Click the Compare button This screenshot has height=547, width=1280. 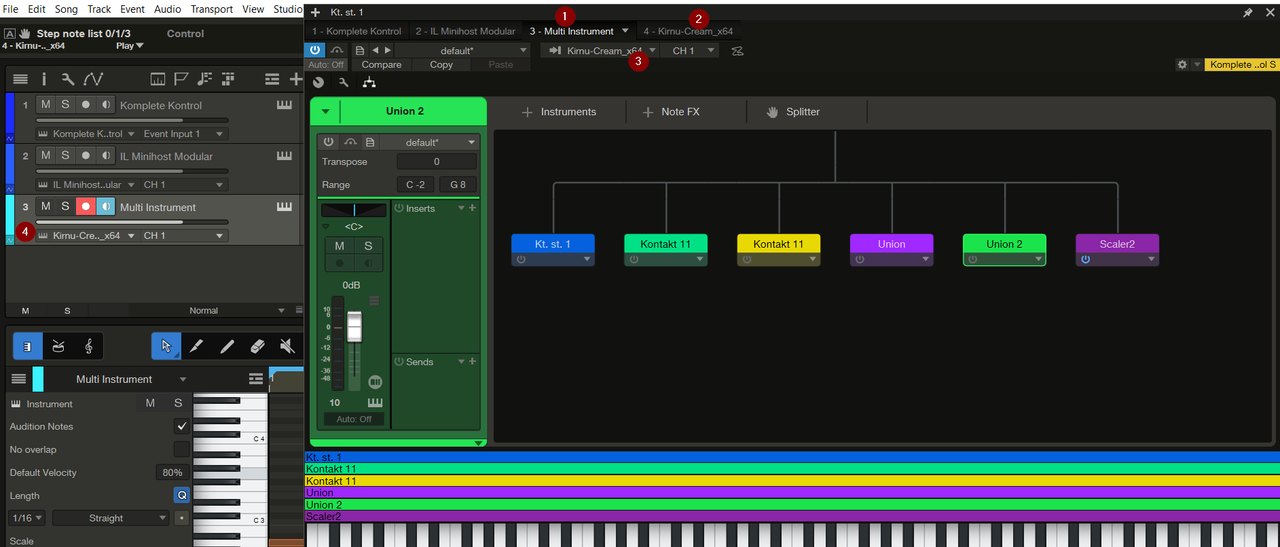[381, 64]
